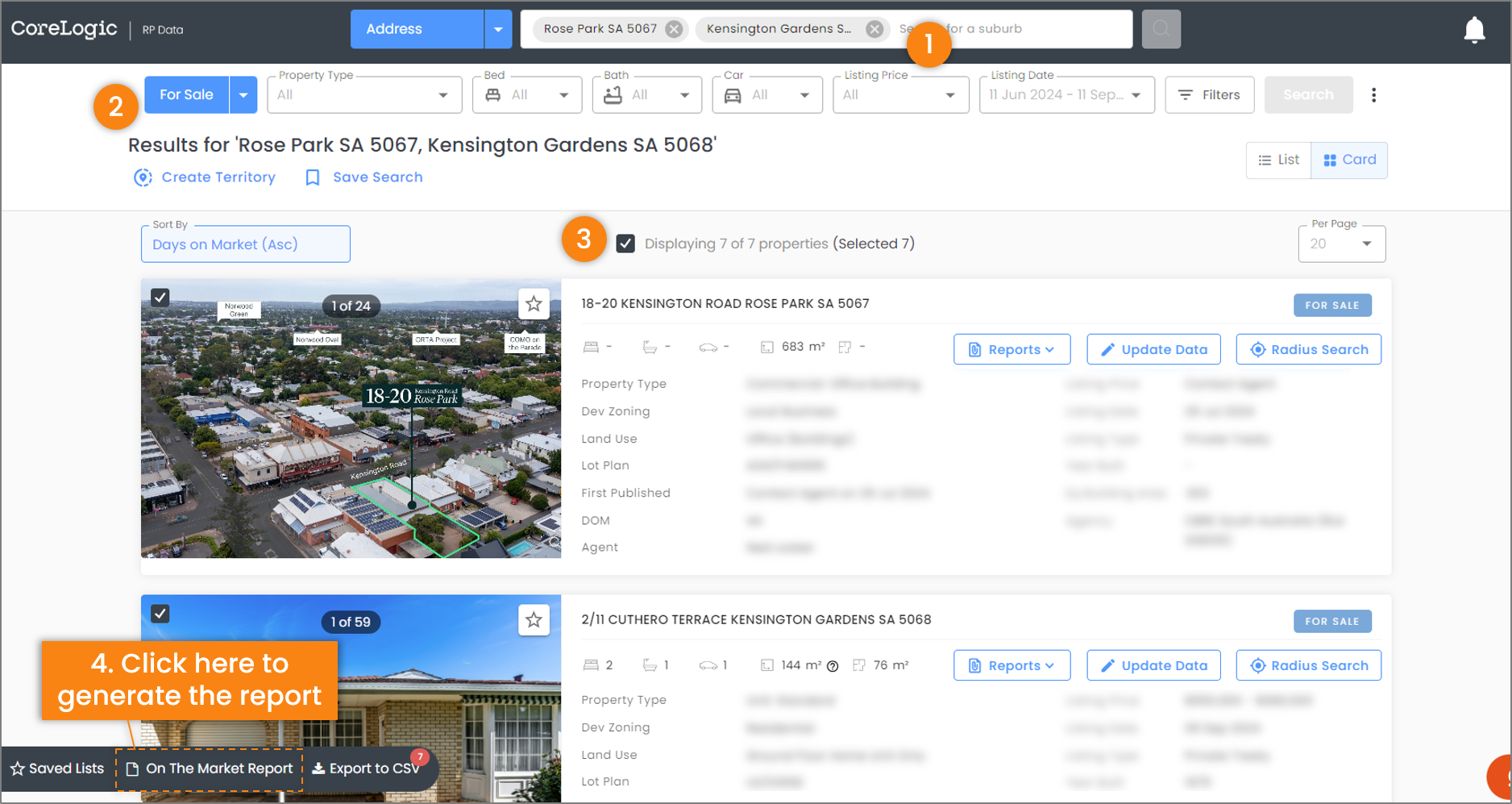The width and height of the screenshot is (1512, 804).
Task: Open the Sort By Days on Market dropdown
Action: [246, 244]
